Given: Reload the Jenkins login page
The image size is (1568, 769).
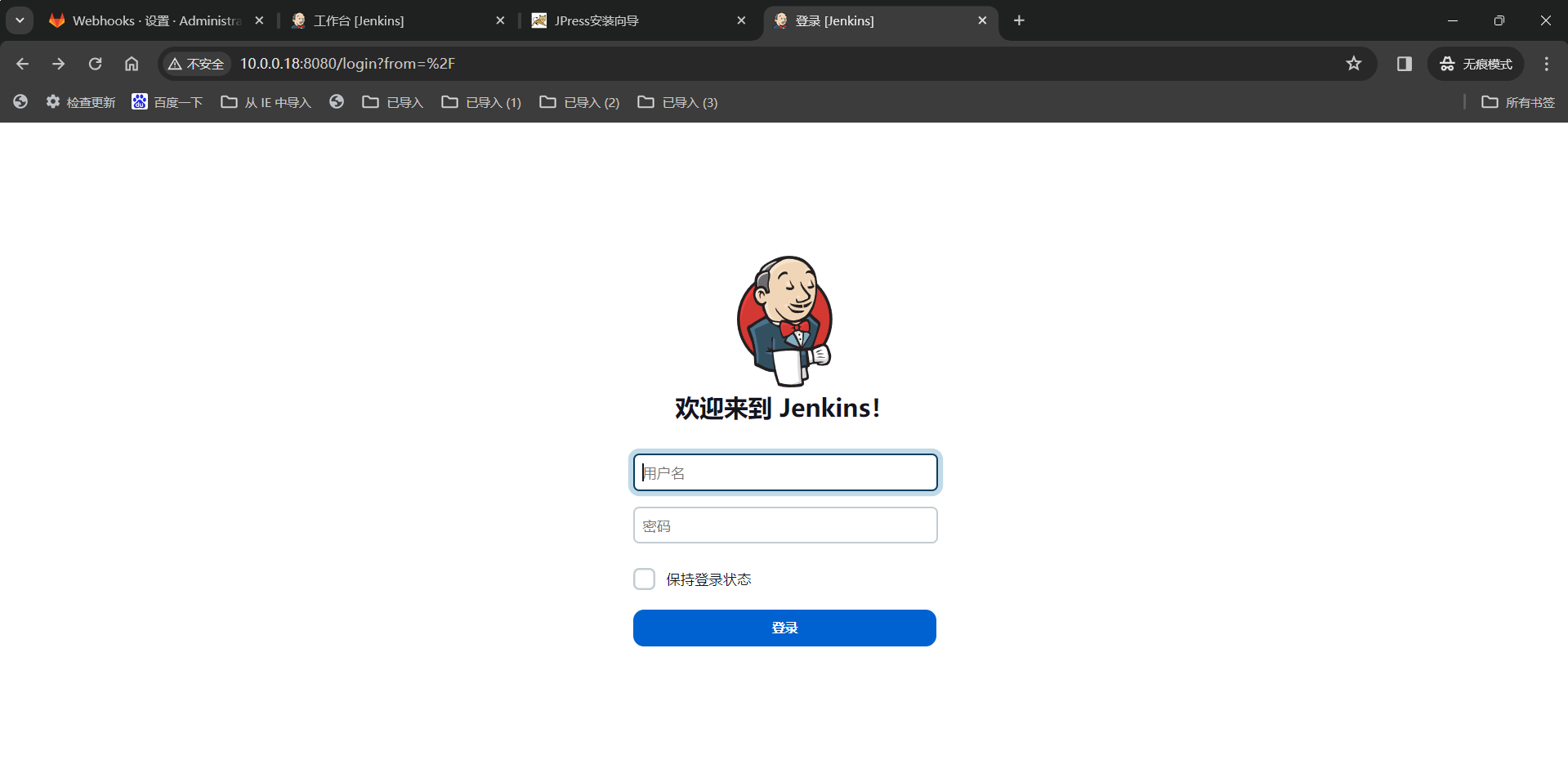Looking at the screenshot, I should [95, 64].
